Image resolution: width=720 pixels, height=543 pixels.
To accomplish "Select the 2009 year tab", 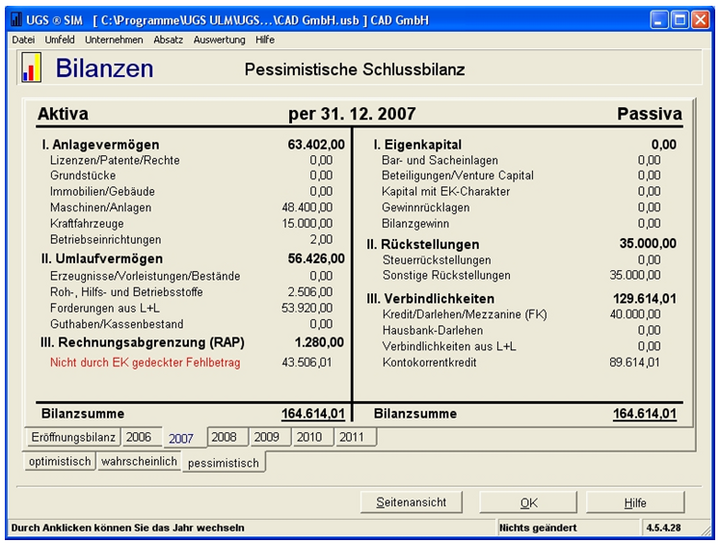I will click(x=268, y=437).
